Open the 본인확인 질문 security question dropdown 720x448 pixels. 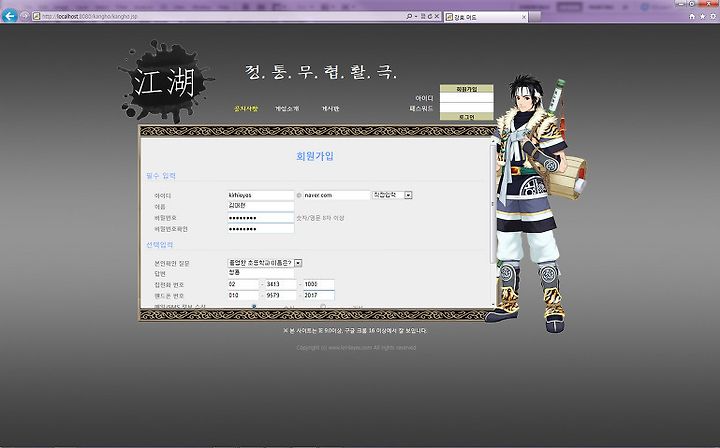[265, 263]
